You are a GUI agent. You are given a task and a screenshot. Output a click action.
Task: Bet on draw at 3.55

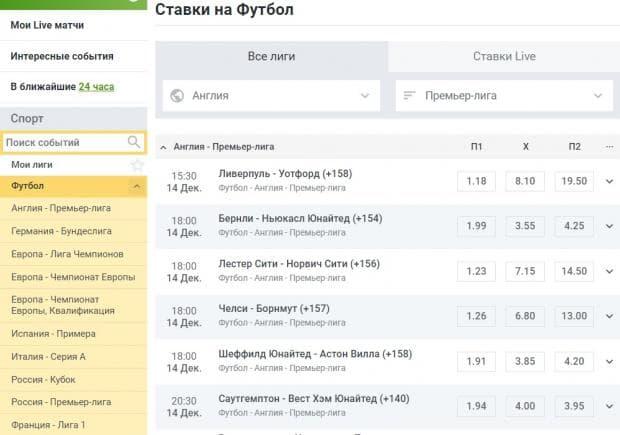(525, 226)
